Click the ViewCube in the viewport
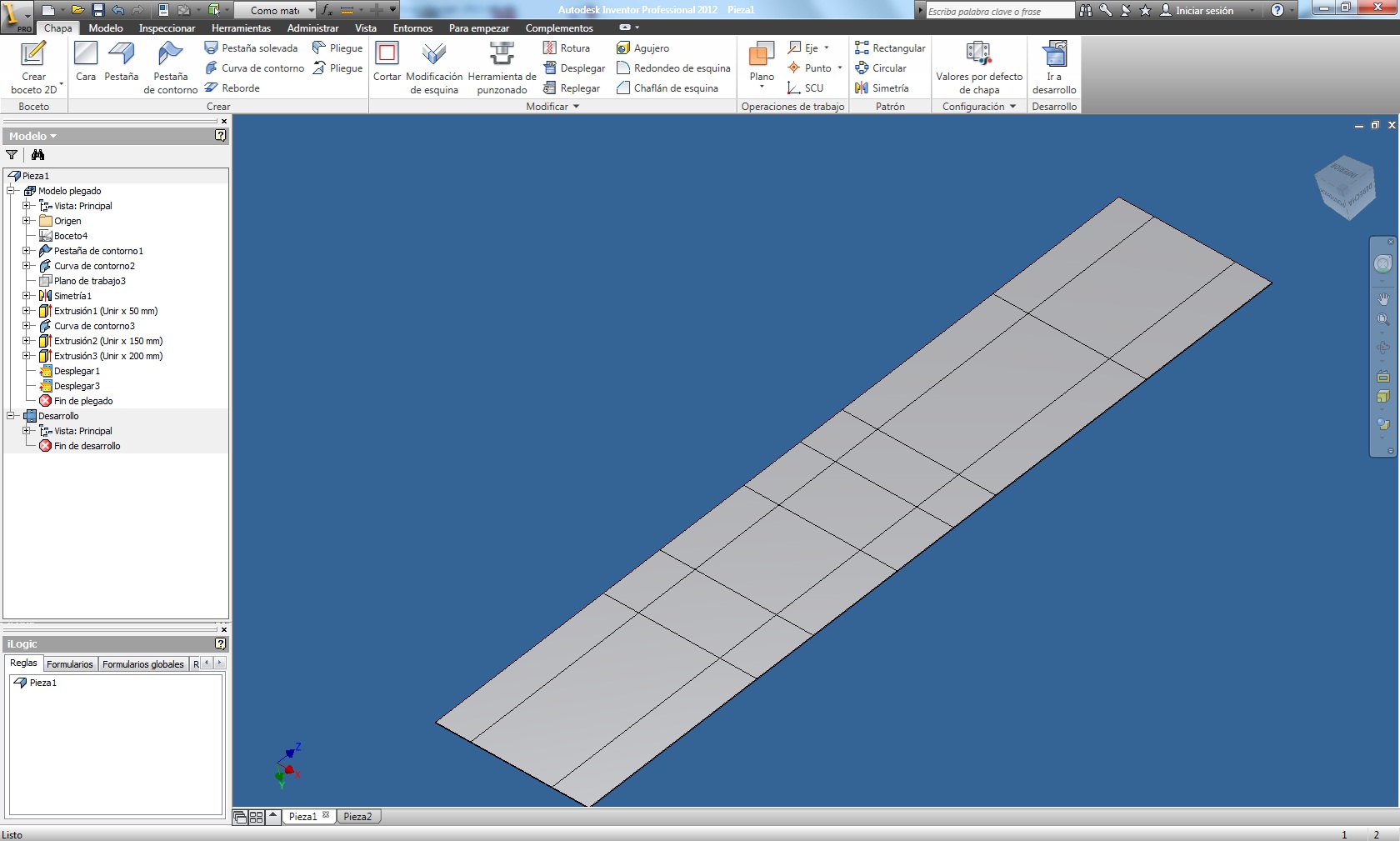The height and width of the screenshot is (841, 1400). (x=1344, y=187)
